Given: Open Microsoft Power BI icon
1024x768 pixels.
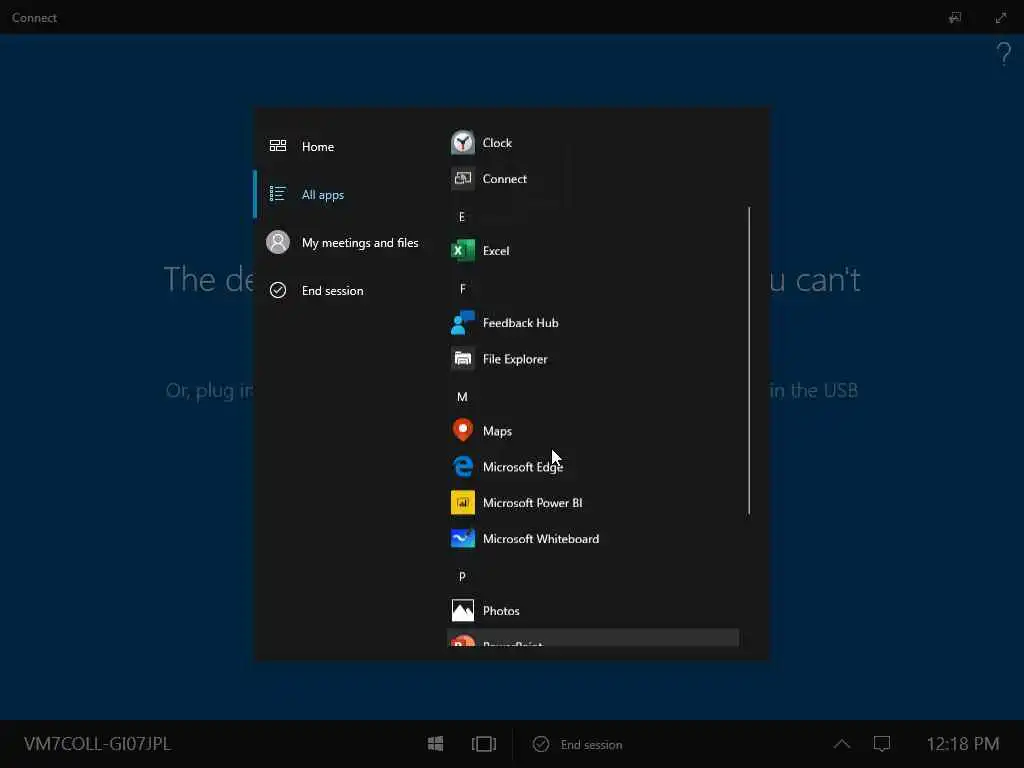Looking at the screenshot, I should 462,502.
